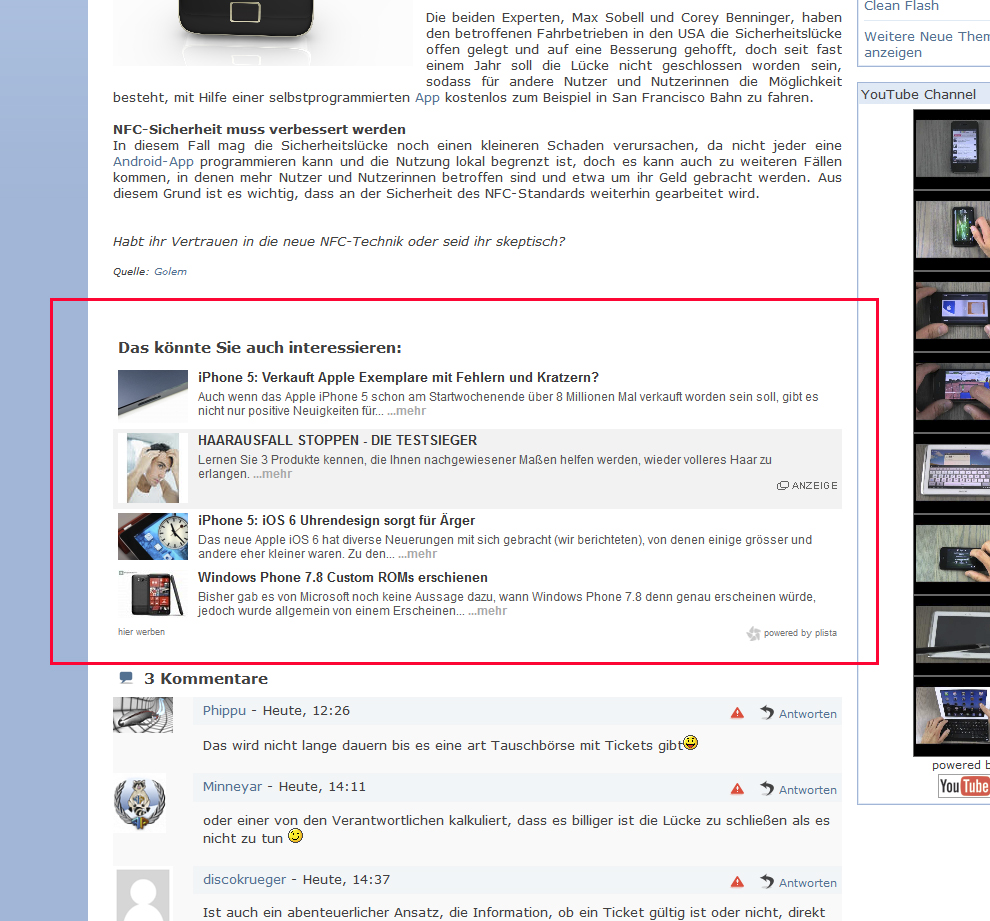
Task: Click the reply arrow icon on Phippu's comment
Action: click(766, 712)
